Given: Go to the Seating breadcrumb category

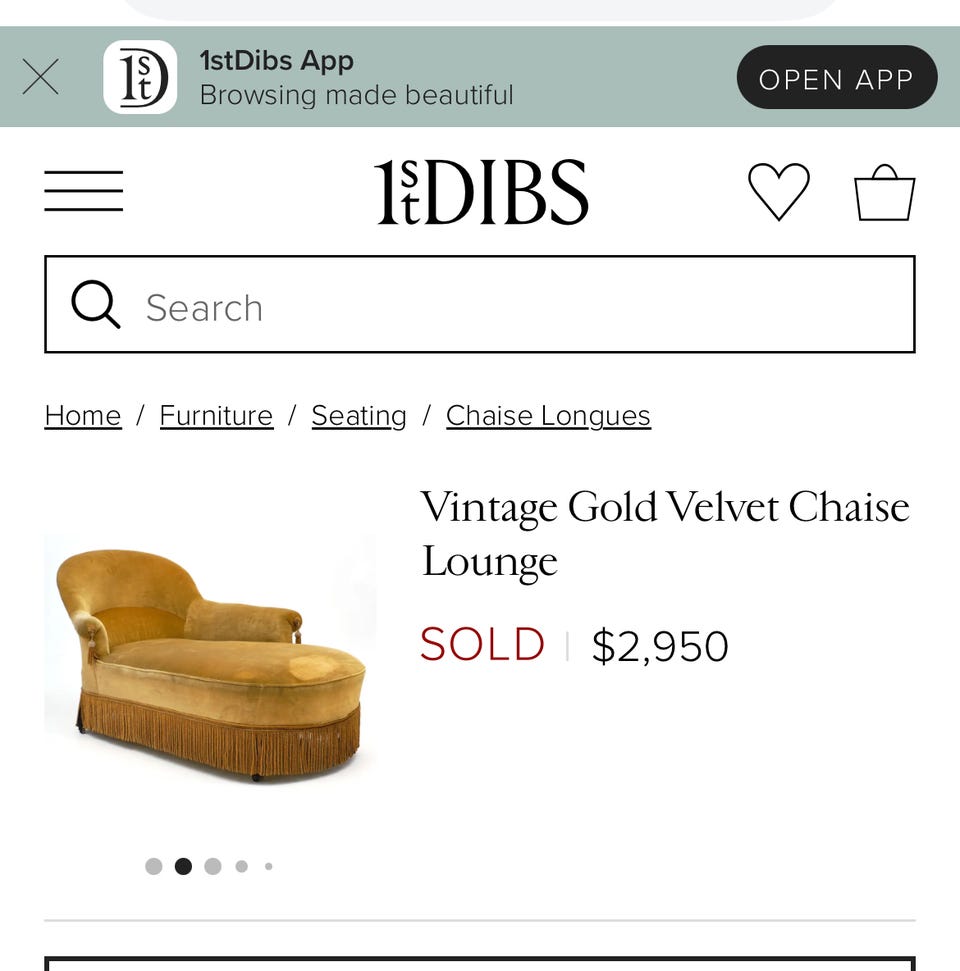Looking at the screenshot, I should pyautogui.click(x=359, y=416).
